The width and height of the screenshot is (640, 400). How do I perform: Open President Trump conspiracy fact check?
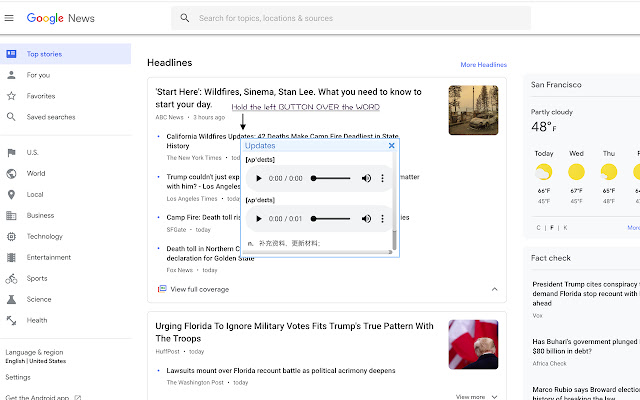click(x=586, y=293)
